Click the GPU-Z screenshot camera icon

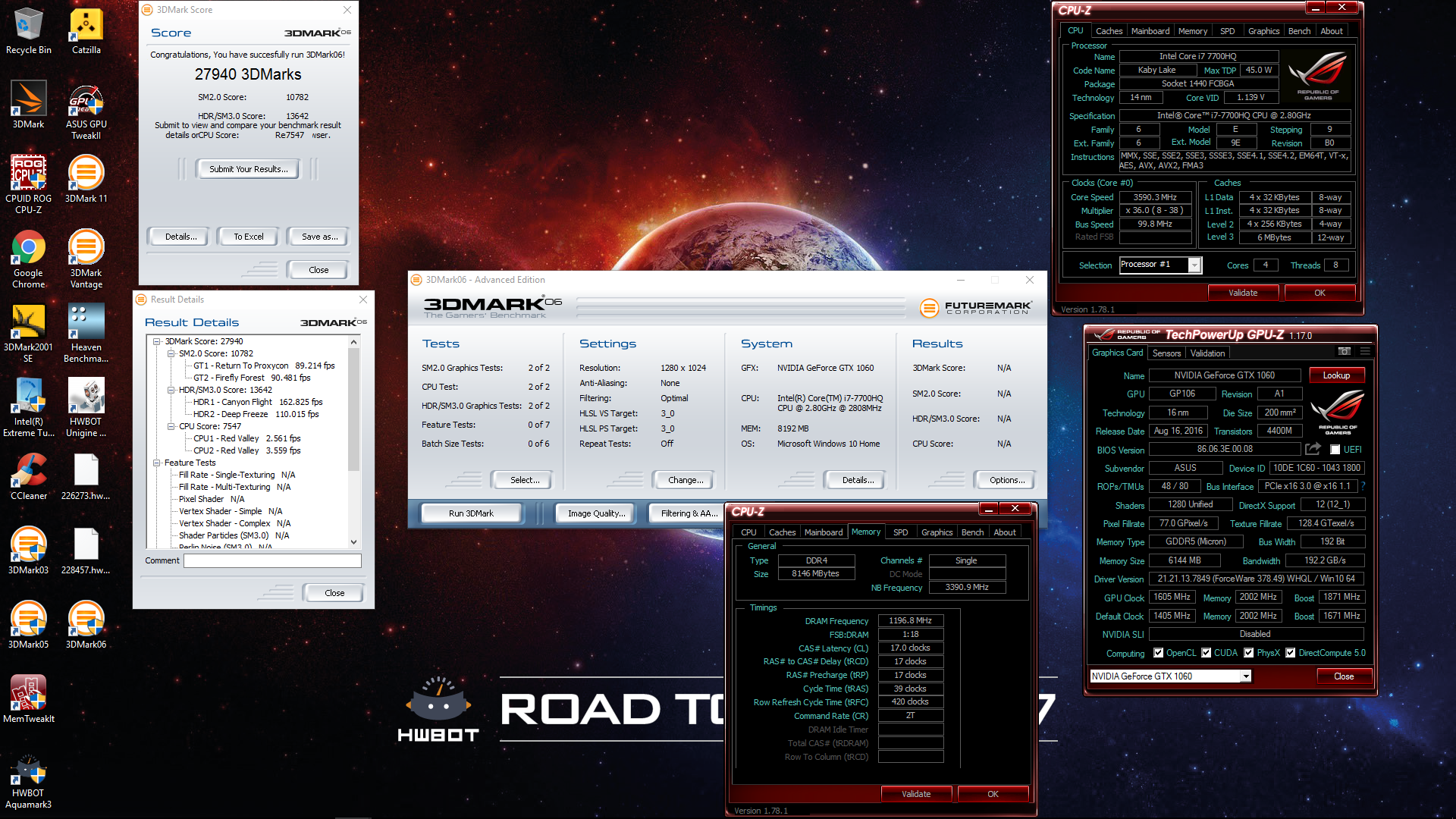1345,351
